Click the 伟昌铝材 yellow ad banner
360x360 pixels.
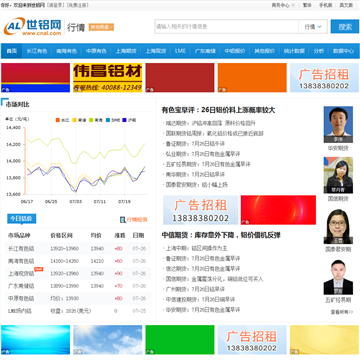pos(108,78)
